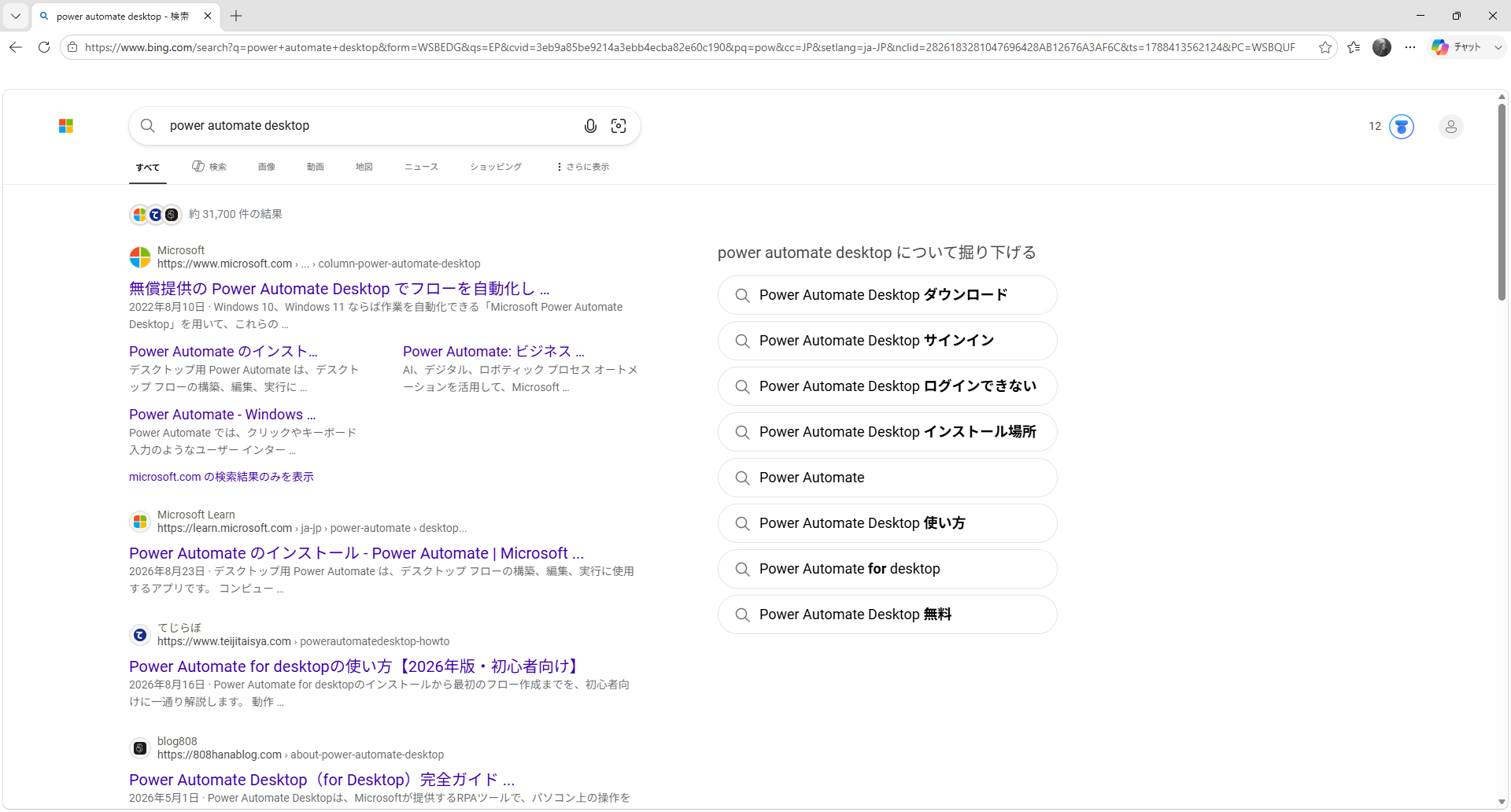Open Power Automate のインストール Microsoft Learn result

click(357, 553)
